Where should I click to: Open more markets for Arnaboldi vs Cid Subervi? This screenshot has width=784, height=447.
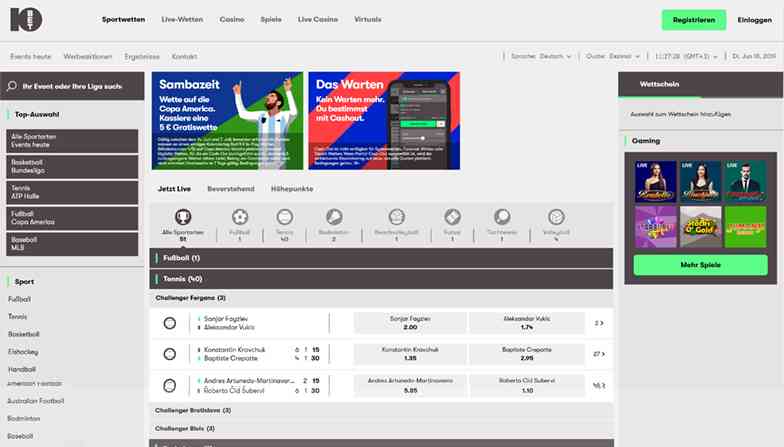(599, 386)
